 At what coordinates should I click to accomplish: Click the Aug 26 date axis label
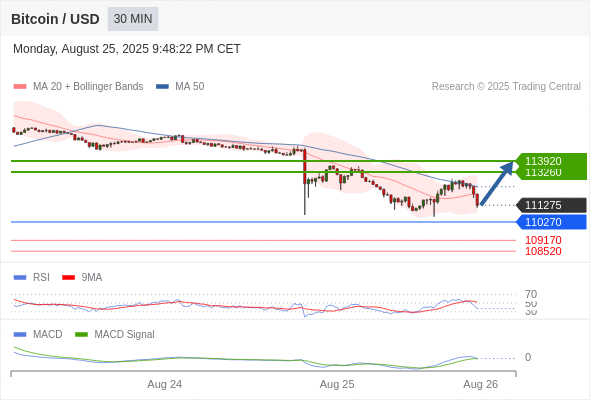481,384
